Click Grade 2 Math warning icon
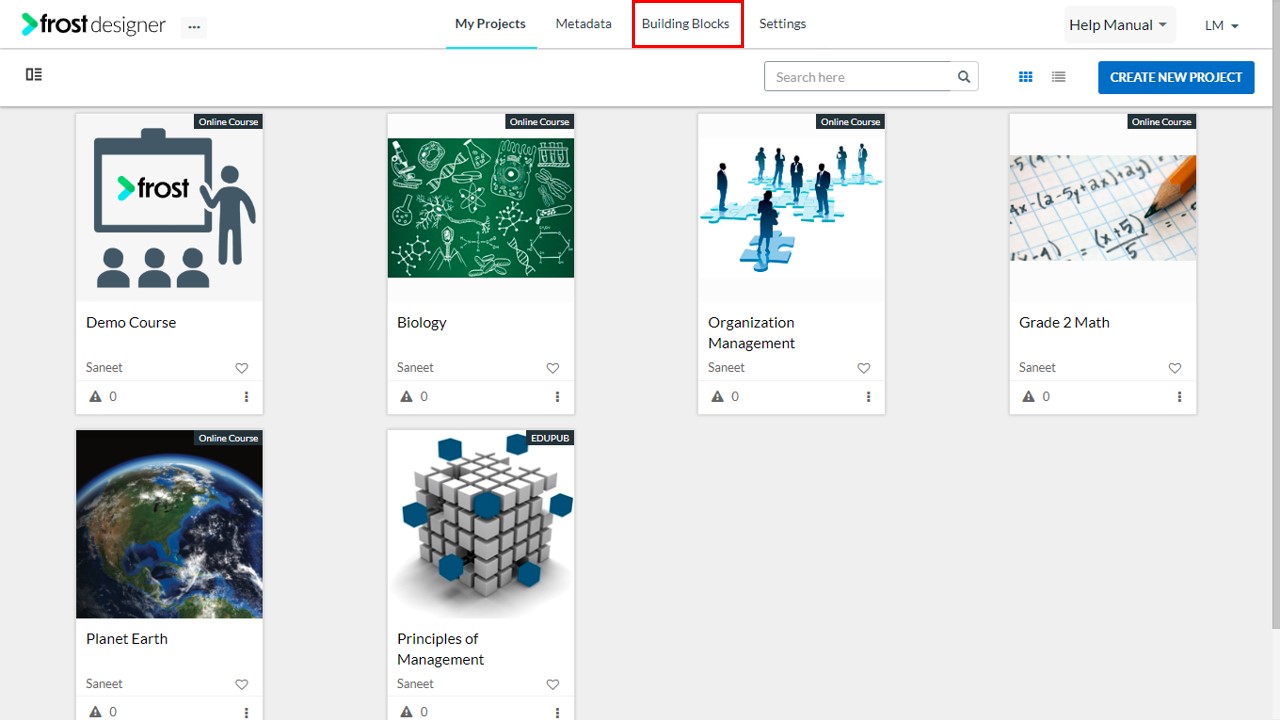 pos(1029,397)
